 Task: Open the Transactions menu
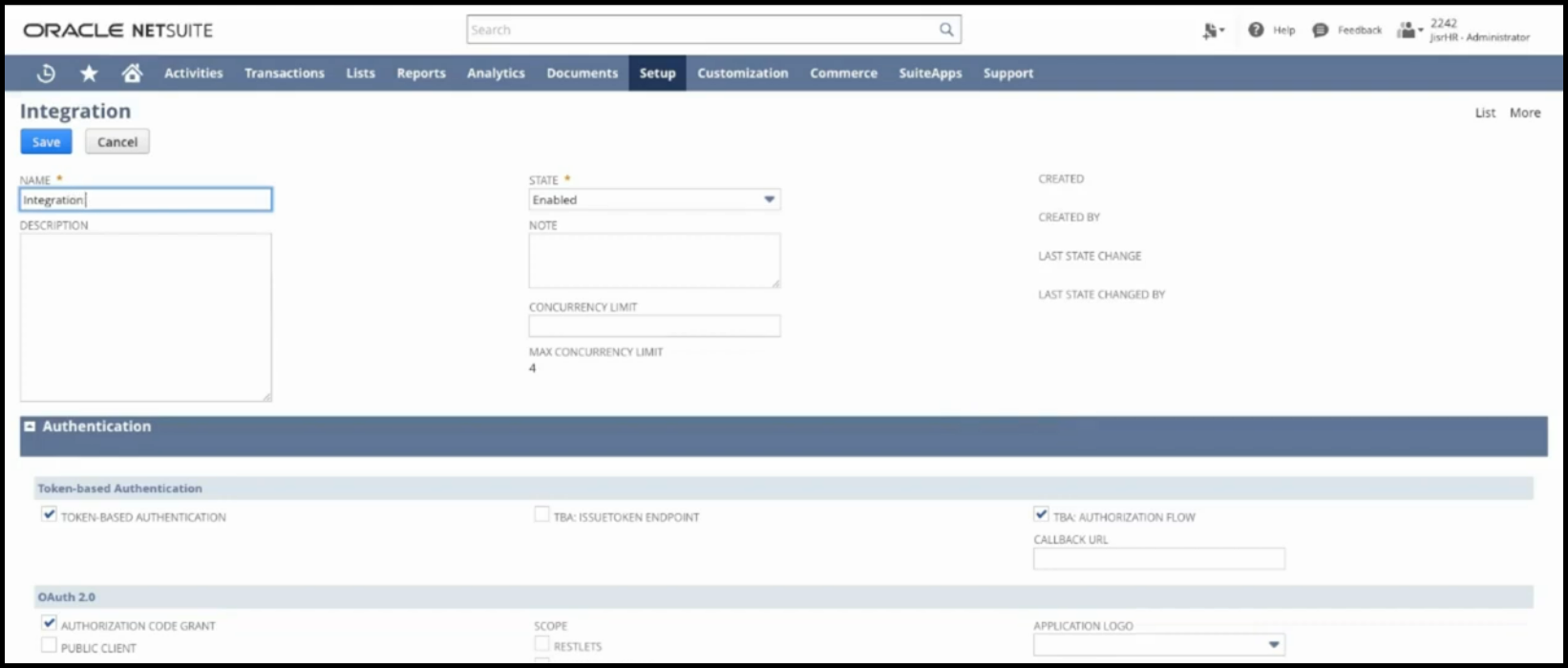284,73
